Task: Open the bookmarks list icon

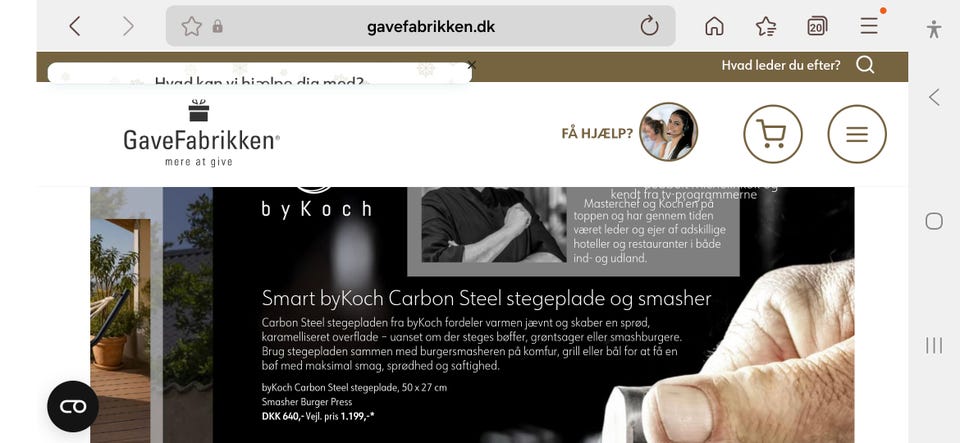Action: point(766,26)
